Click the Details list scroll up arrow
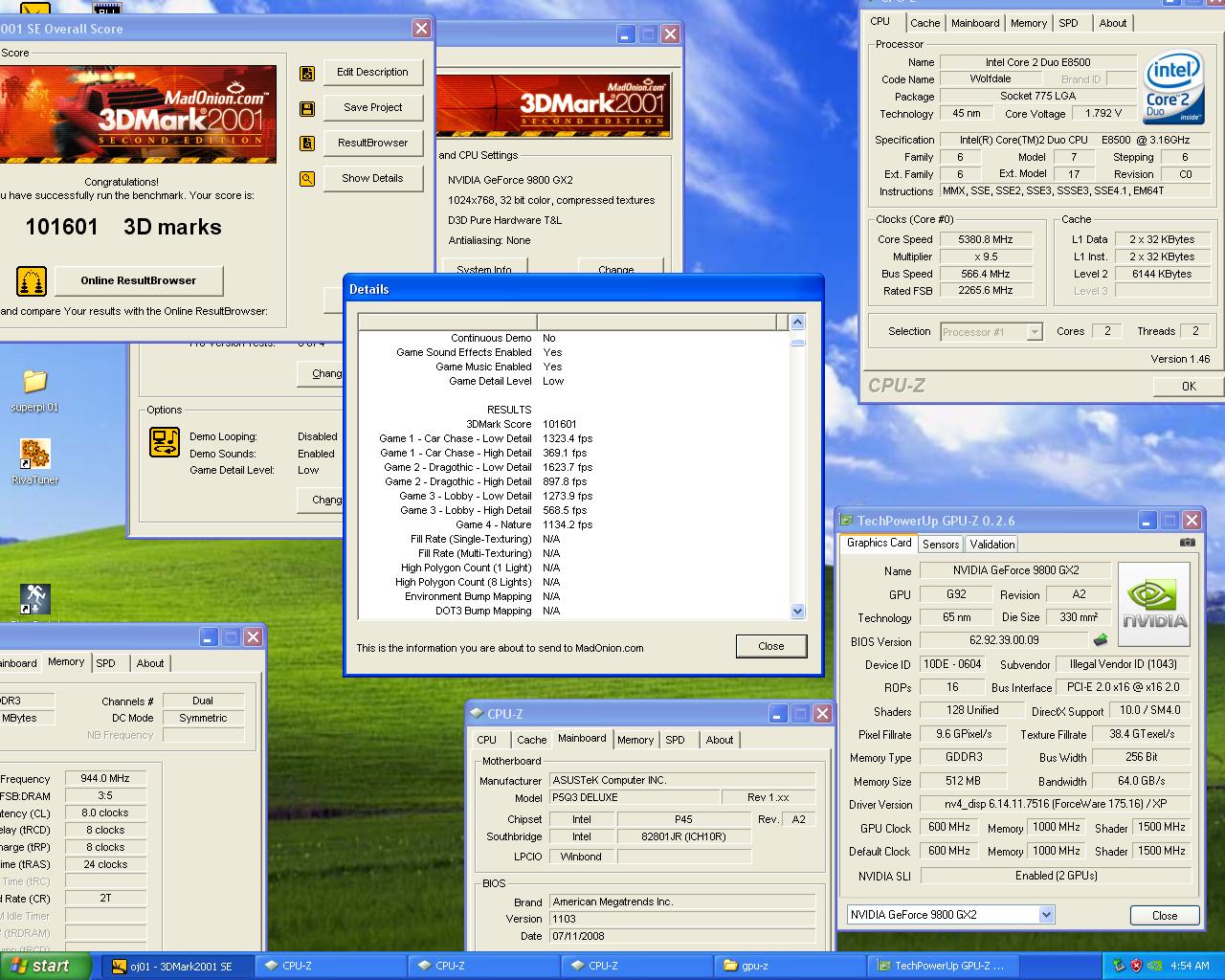This screenshot has height=980, width=1225. [x=798, y=322]
